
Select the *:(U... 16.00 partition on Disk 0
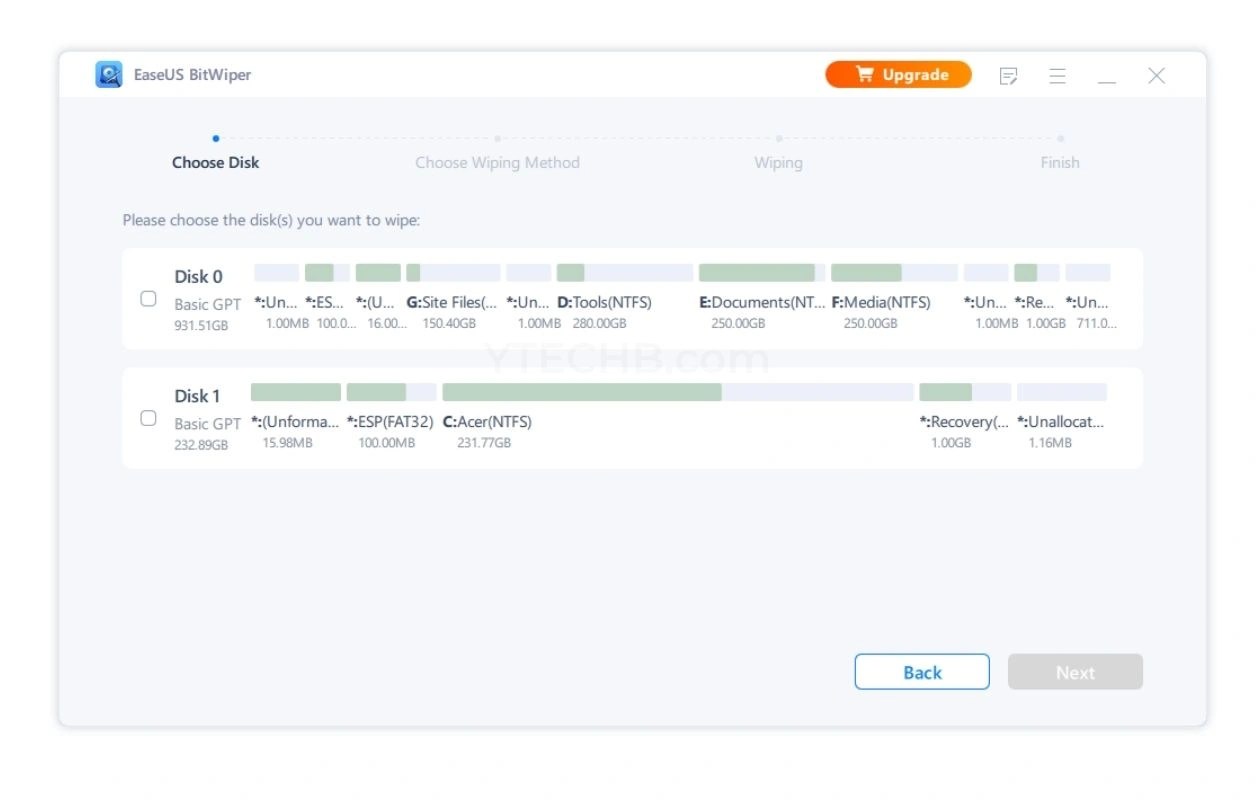(x=378, y=297)
